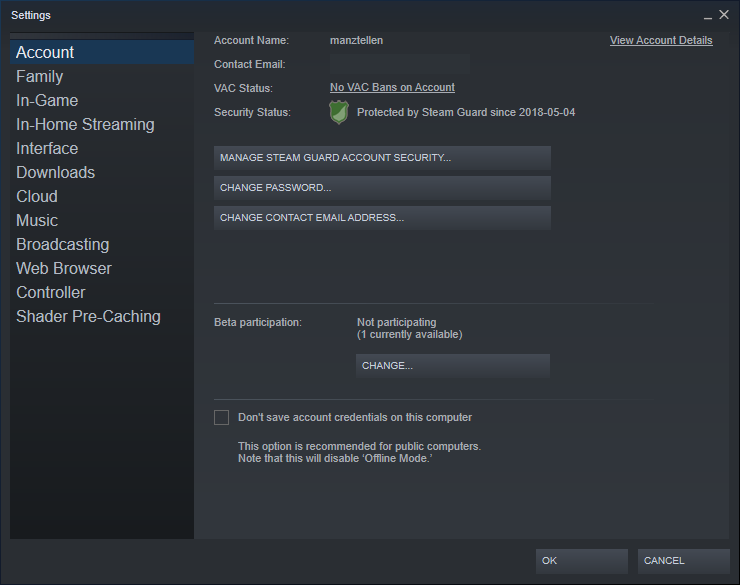Open the No VAC Bans on Account link
This screenshot has height=585, width=740.
(x=392, y=87)
